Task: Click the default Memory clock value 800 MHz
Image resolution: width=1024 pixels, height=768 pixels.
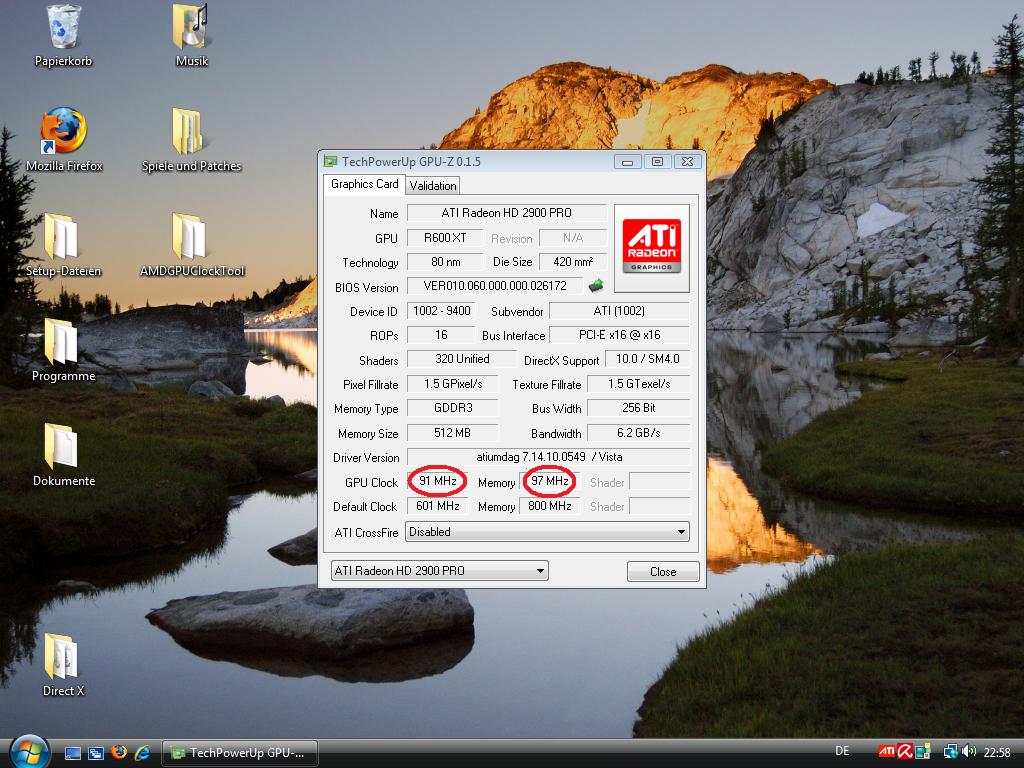Action: 549,506
